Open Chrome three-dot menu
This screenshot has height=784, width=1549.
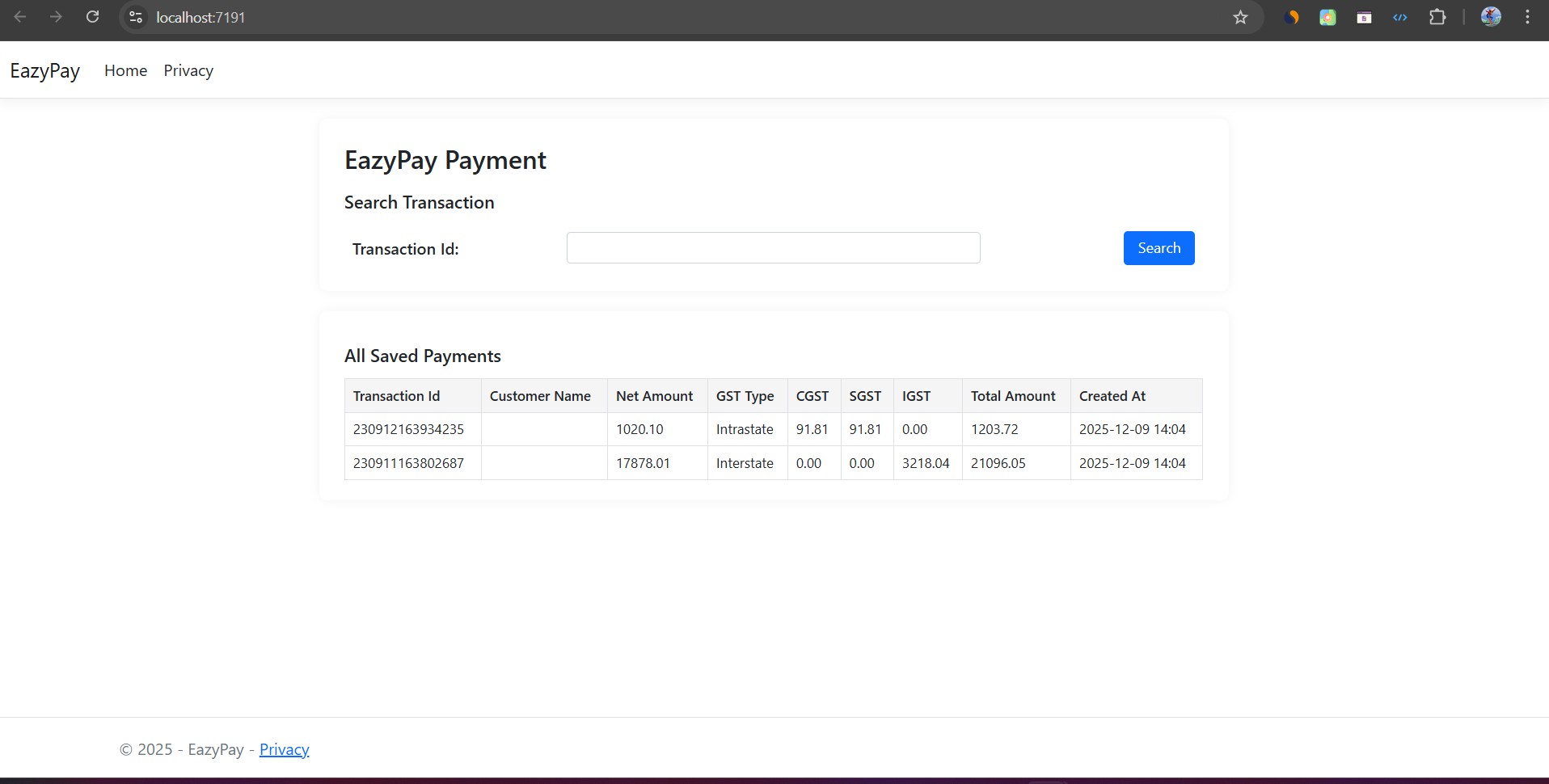coord(1527,17)
